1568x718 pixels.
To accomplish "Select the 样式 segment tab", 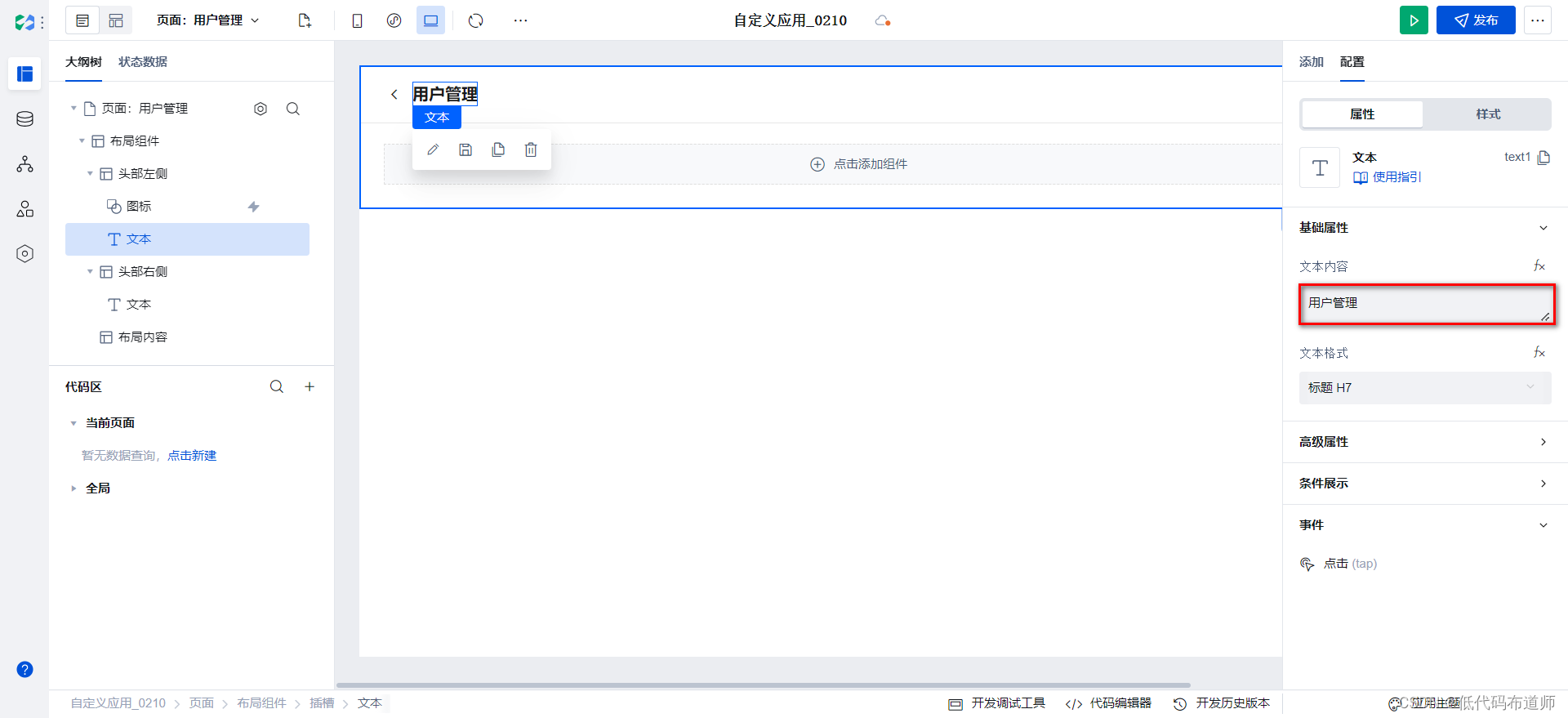I will pos(1488,114).
